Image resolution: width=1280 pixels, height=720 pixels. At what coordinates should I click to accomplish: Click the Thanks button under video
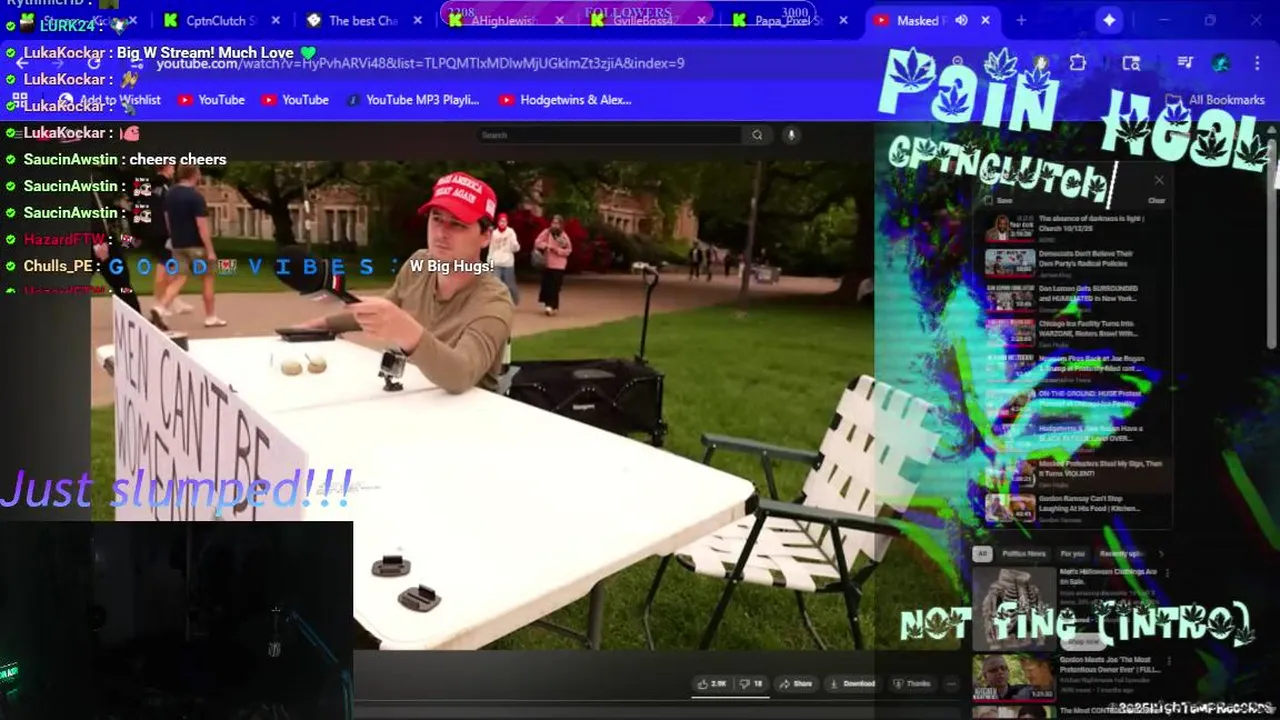click(x=912, y=684)
